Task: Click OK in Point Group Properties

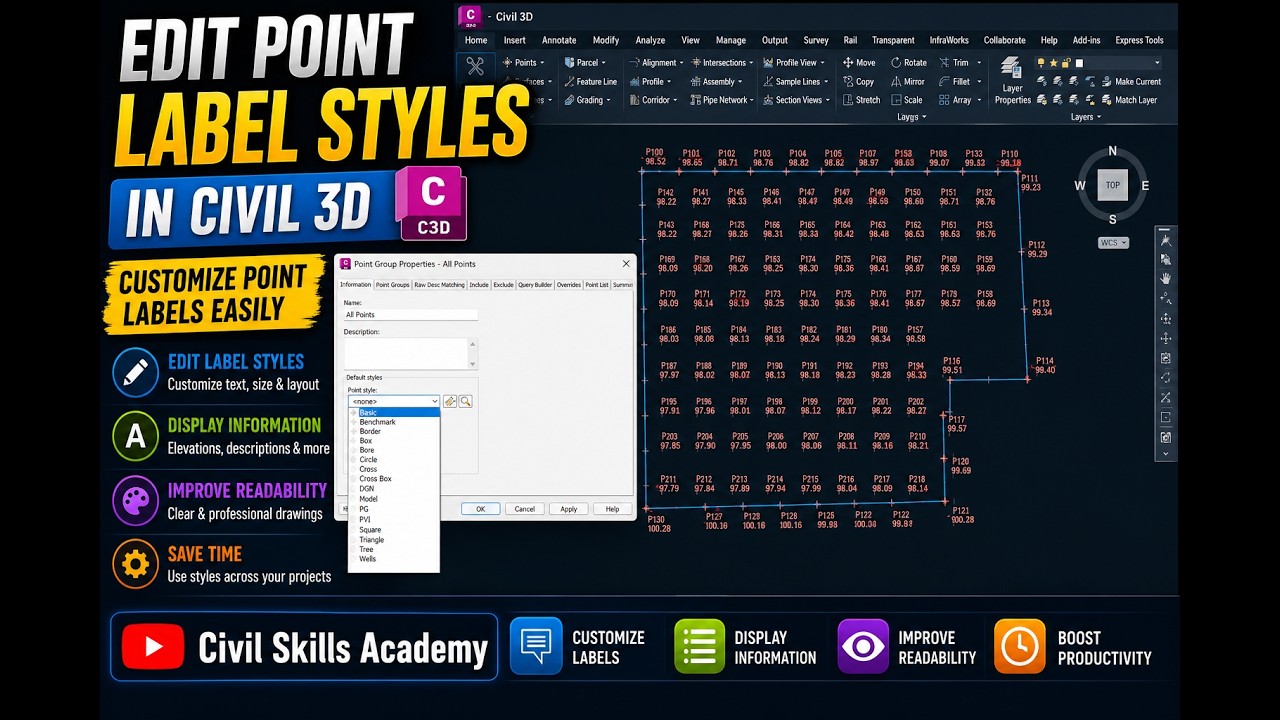Action: [480, 509]
